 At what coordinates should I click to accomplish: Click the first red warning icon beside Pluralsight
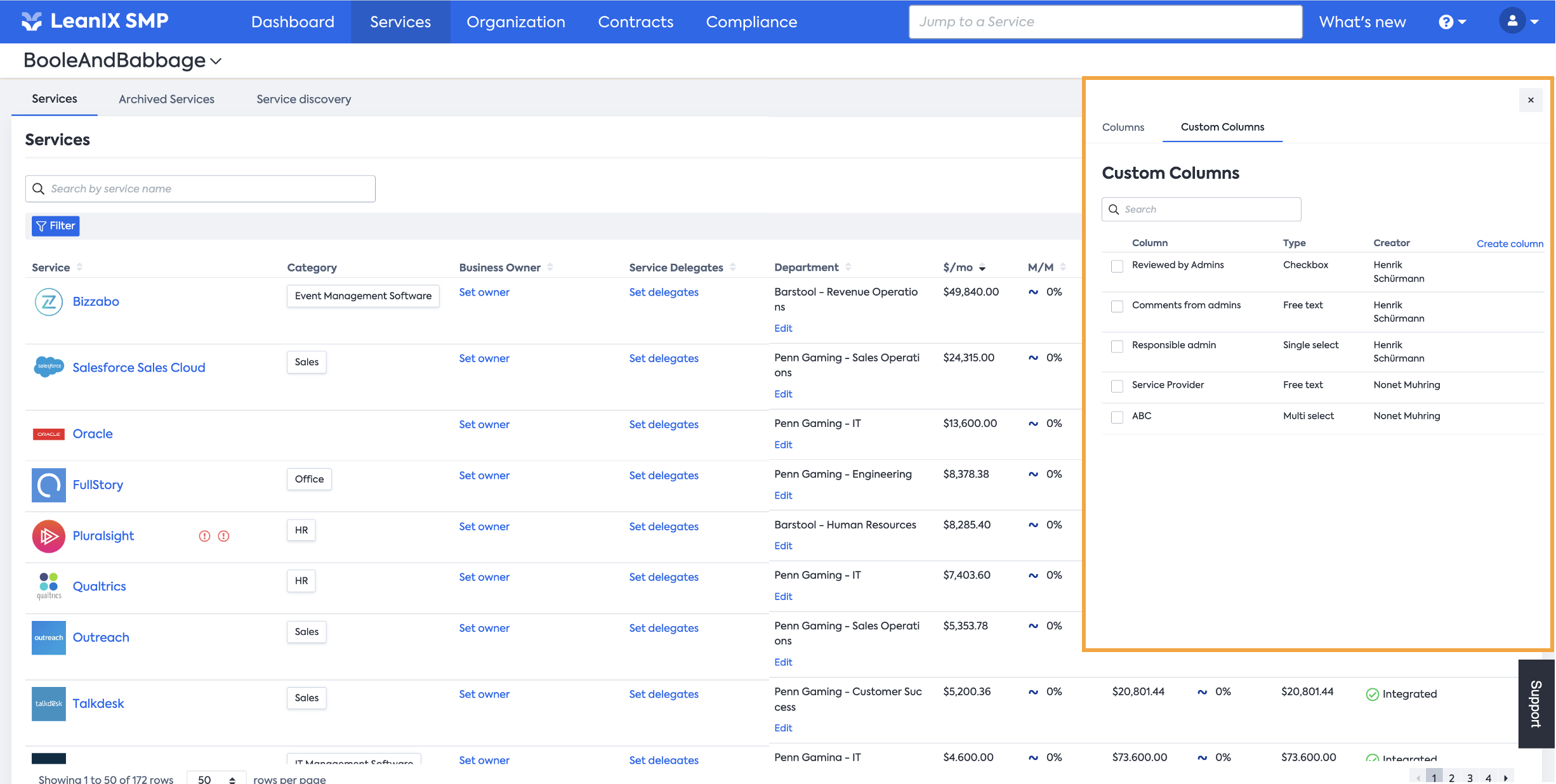[x=204, y=536]
